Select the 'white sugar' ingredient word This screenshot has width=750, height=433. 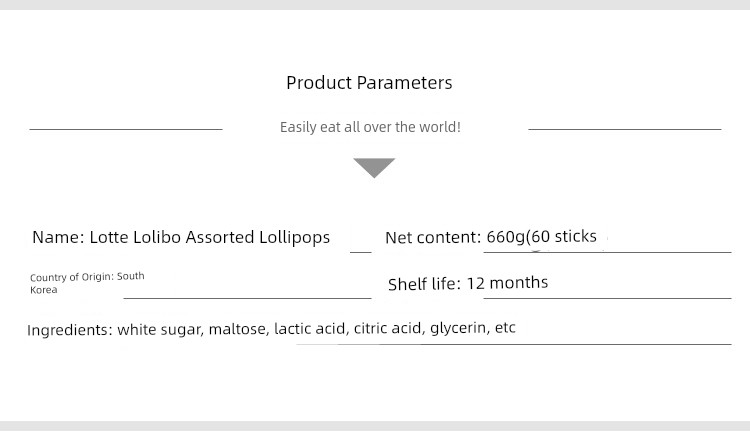[x=161, y=330]
